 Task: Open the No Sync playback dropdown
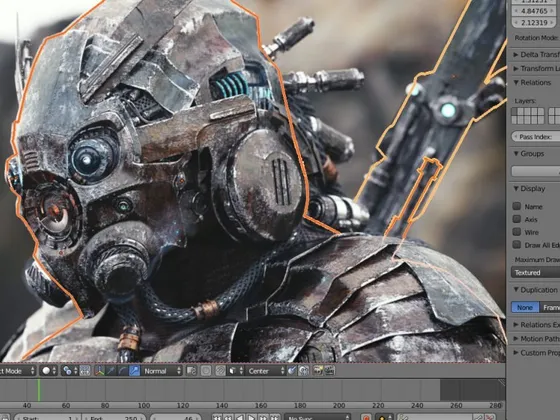click(318, 418)
